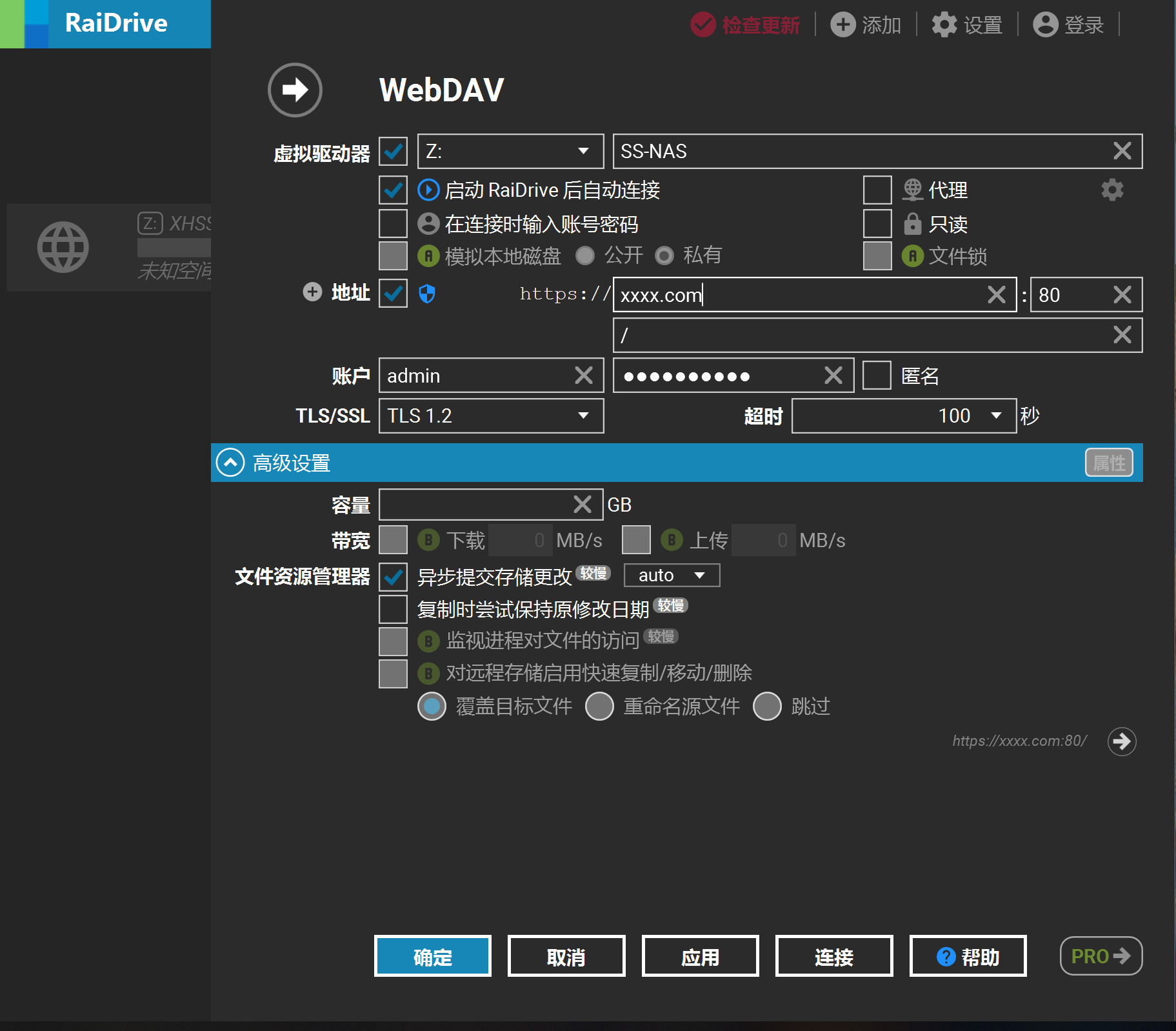Open the auto dropdown for async commit
Screen dimensions: 1176x1031
click(x=672, y=575)
